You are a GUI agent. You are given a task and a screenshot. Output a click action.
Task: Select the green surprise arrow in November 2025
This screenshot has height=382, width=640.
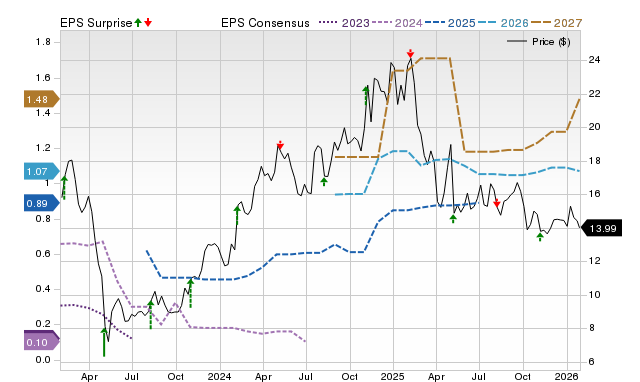[x=540, y=237]
